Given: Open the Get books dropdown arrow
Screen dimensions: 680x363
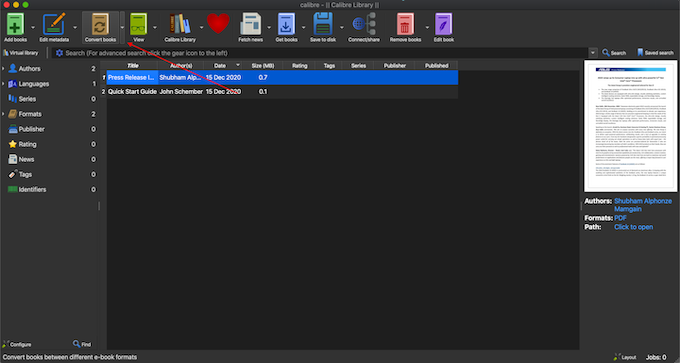Looking at the screenshot, I should click(x=304, y=27).
